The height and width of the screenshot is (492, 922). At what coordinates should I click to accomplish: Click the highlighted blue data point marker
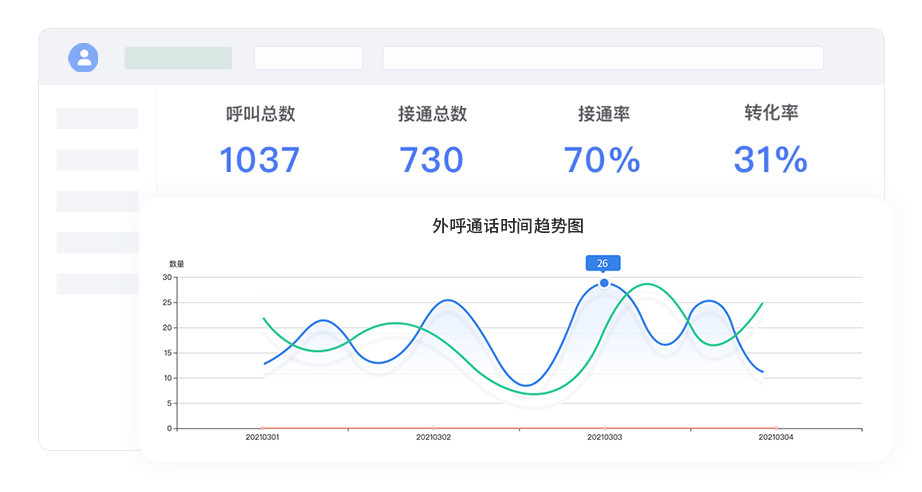click(x=604, y=283)
